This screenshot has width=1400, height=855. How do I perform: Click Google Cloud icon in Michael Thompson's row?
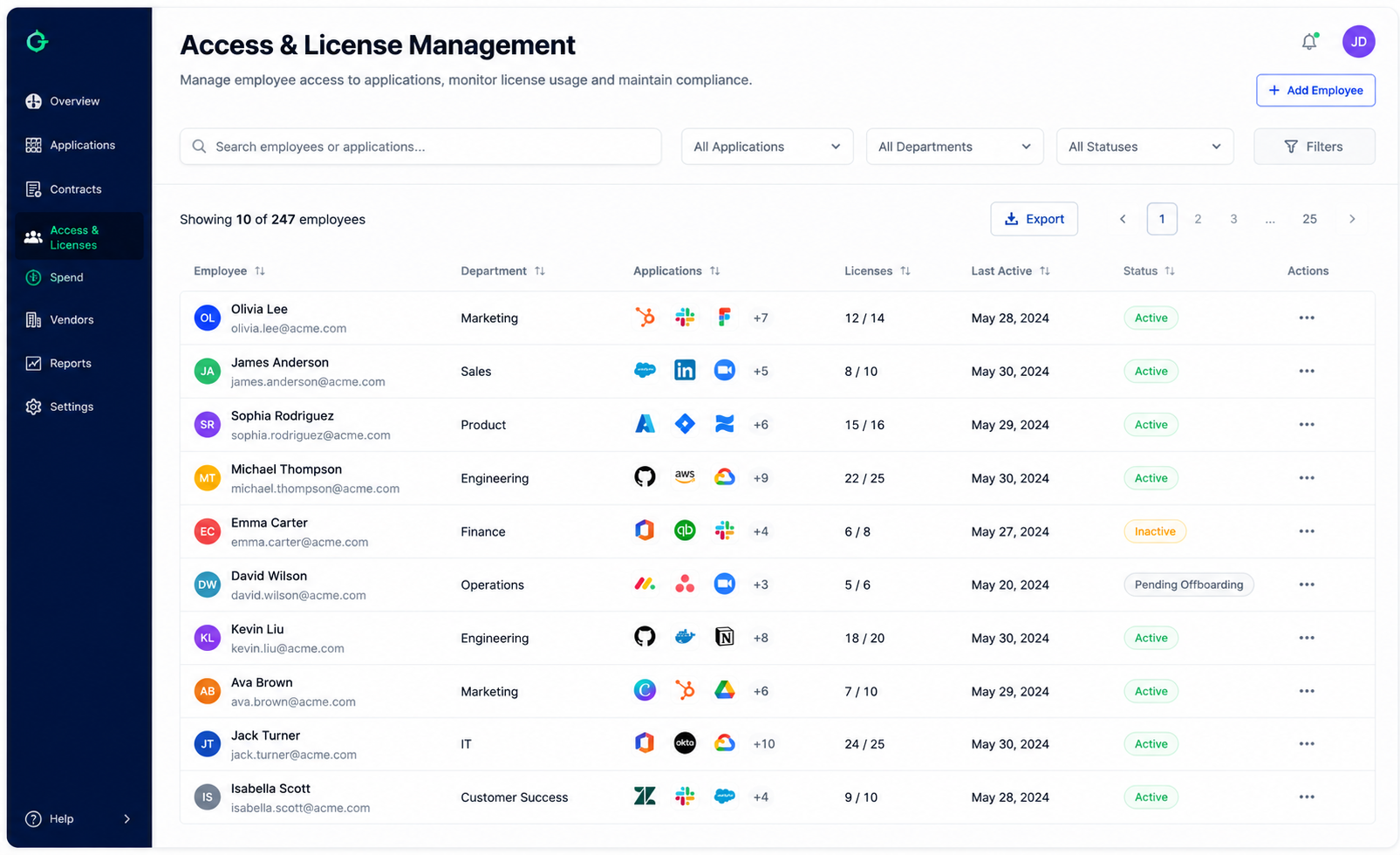tap(724, 477)
